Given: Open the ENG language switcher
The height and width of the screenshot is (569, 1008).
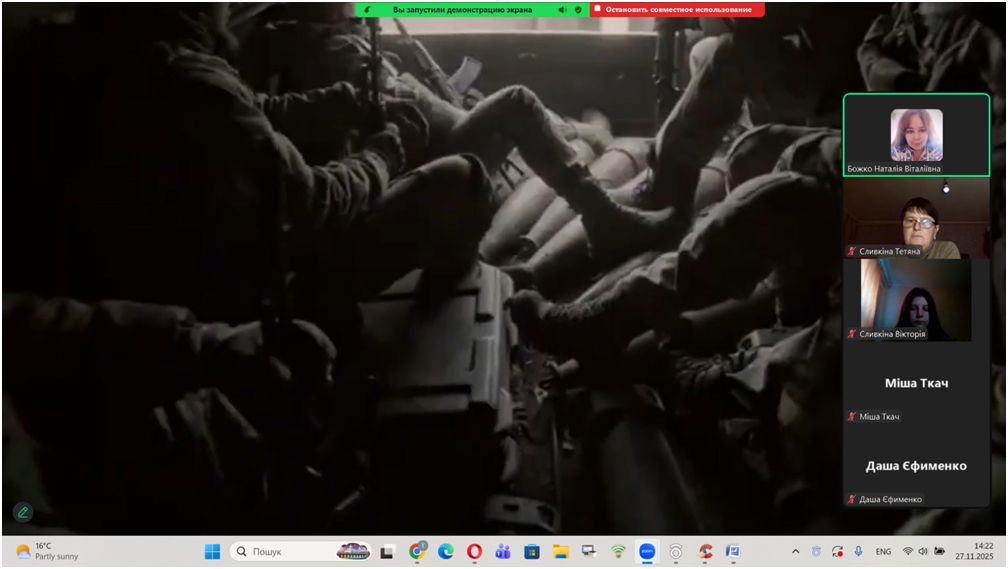Looking at the screenshot, I should point(884,551).
